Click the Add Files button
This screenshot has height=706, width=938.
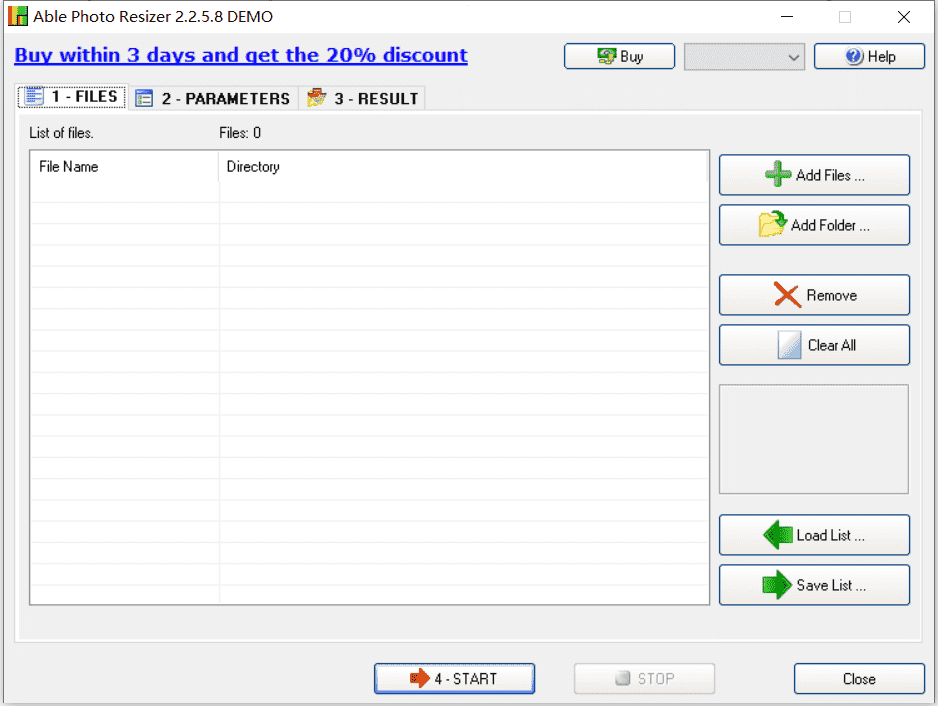tap(814, 175)
